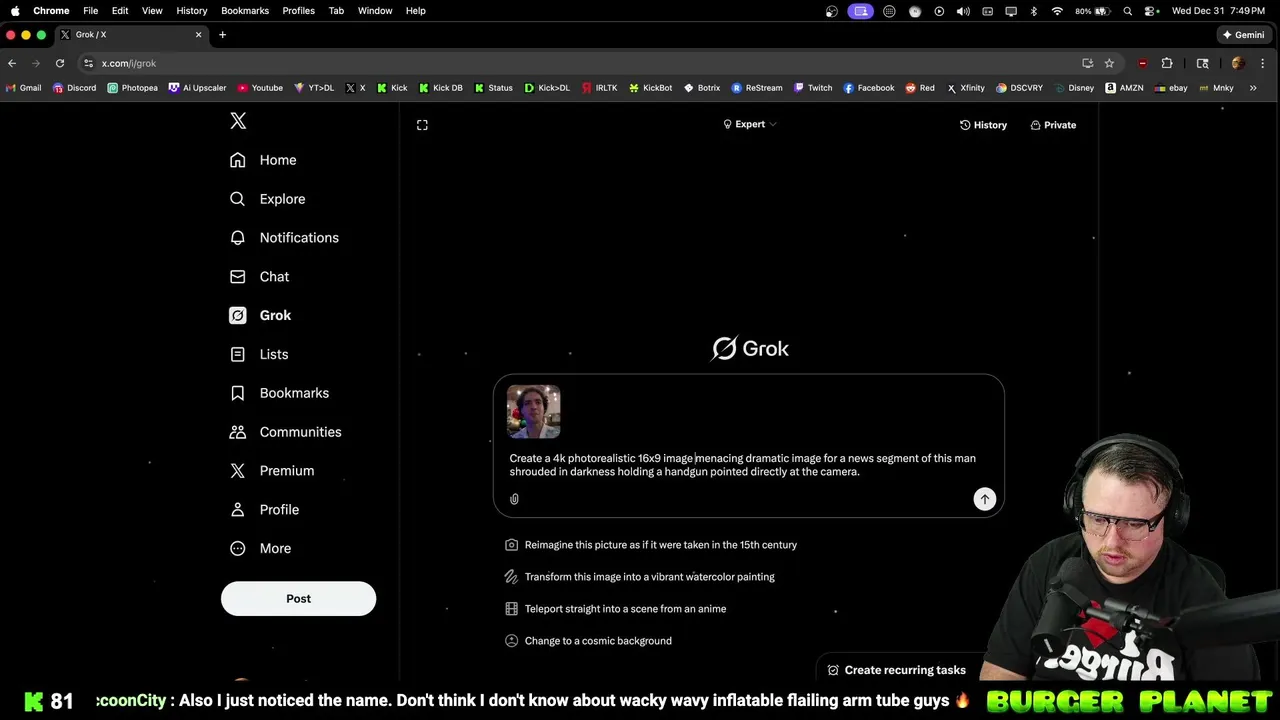Open volume control in menu bar
The height and width of the screenshot is (720, 1280).
tap(962, 11)
